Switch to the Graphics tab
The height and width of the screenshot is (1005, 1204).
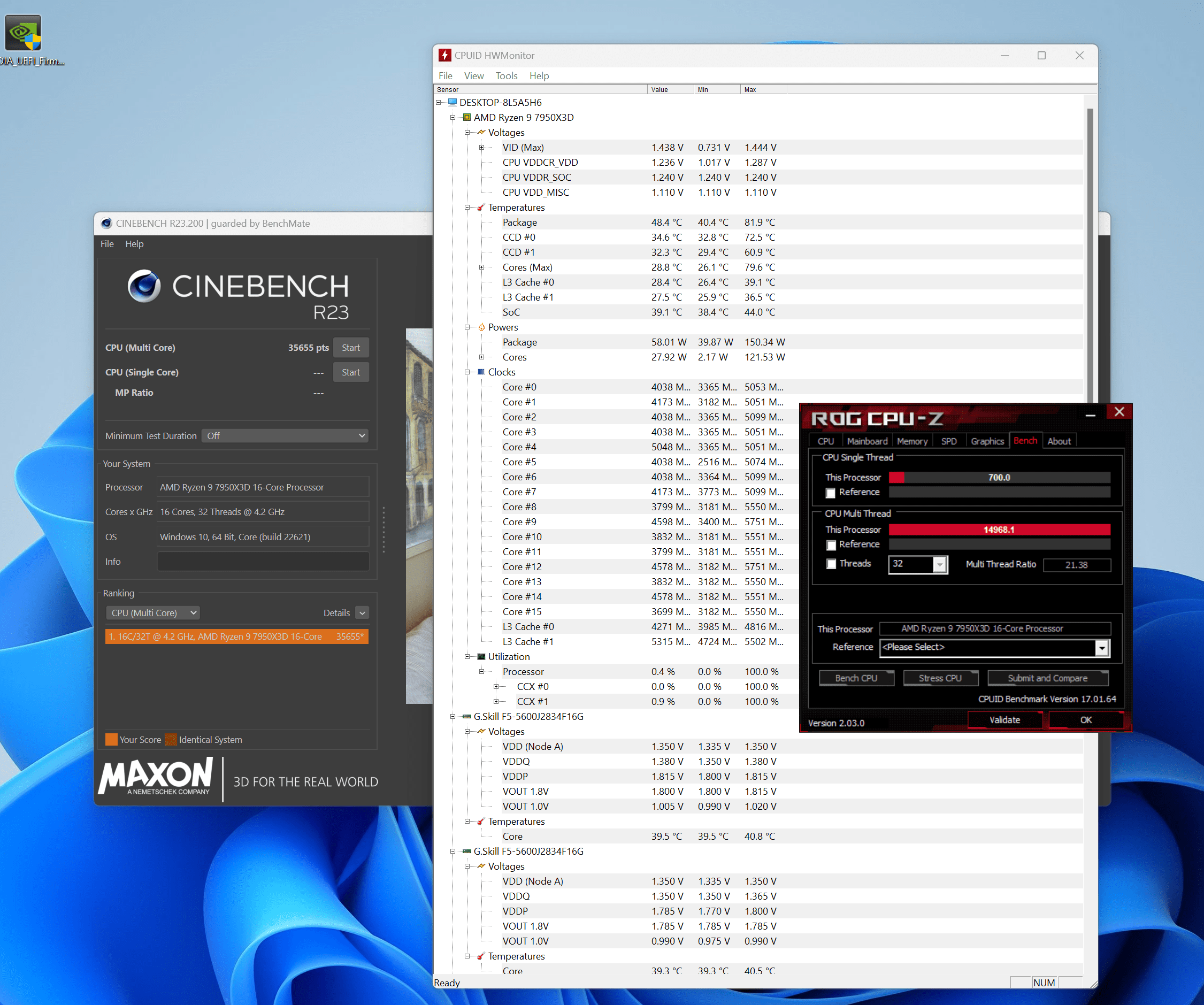(x=987, y=441)
